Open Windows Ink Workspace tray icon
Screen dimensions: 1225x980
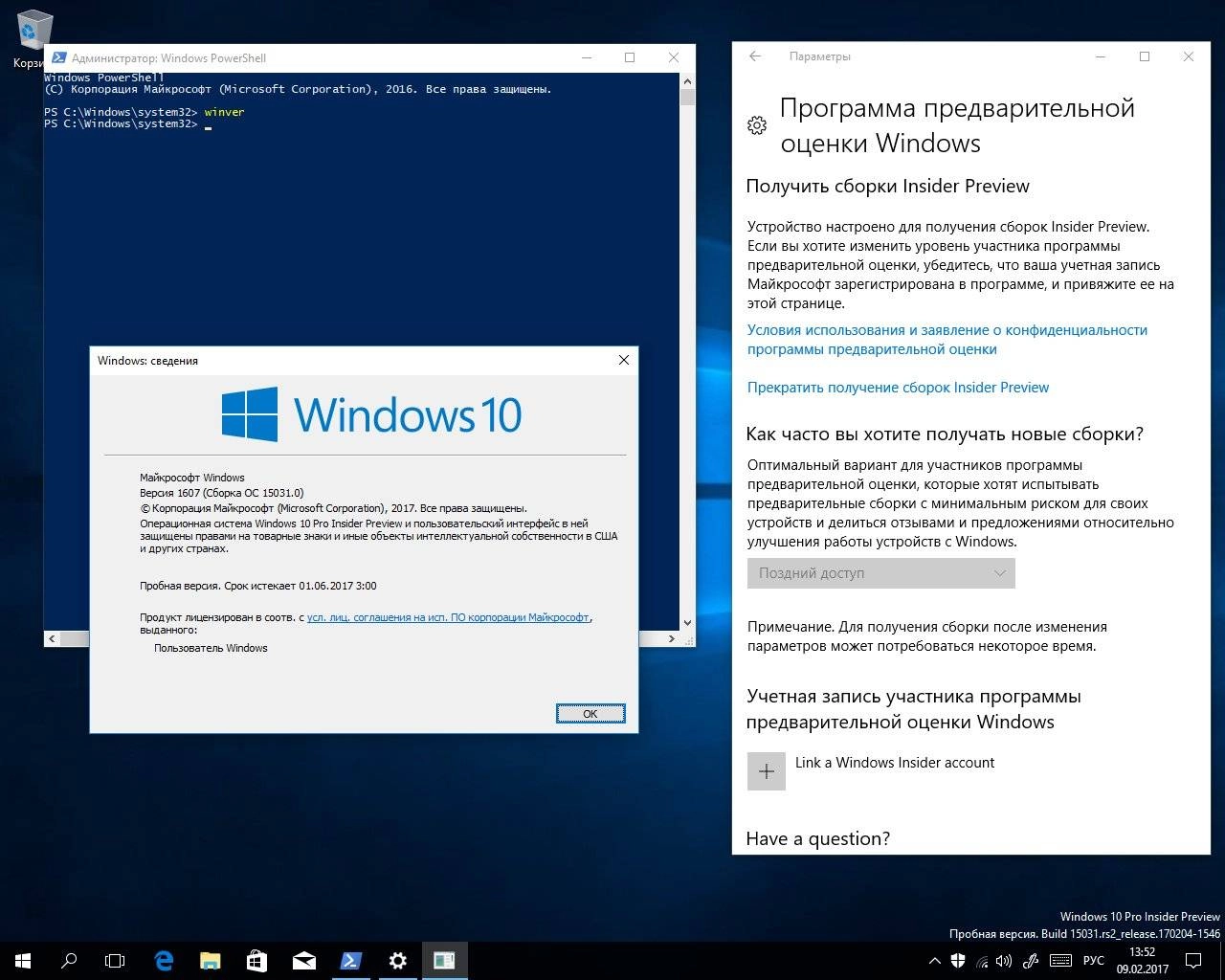pyautogui.click(x=1031, y=961)
